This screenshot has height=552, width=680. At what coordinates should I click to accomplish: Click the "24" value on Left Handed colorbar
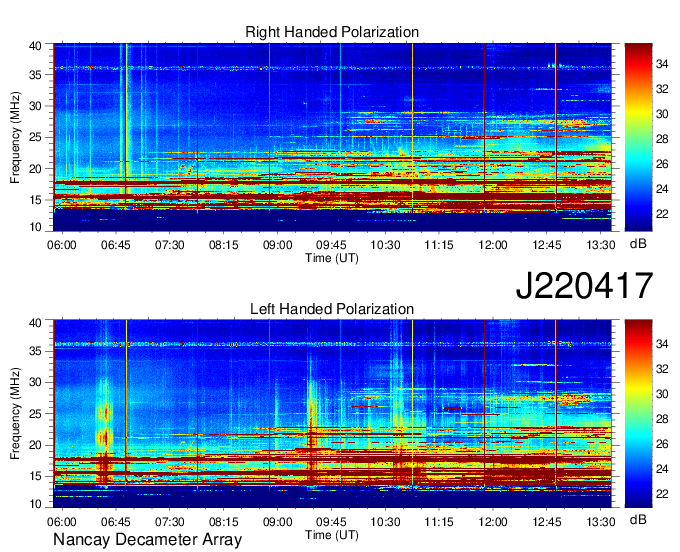662,469
